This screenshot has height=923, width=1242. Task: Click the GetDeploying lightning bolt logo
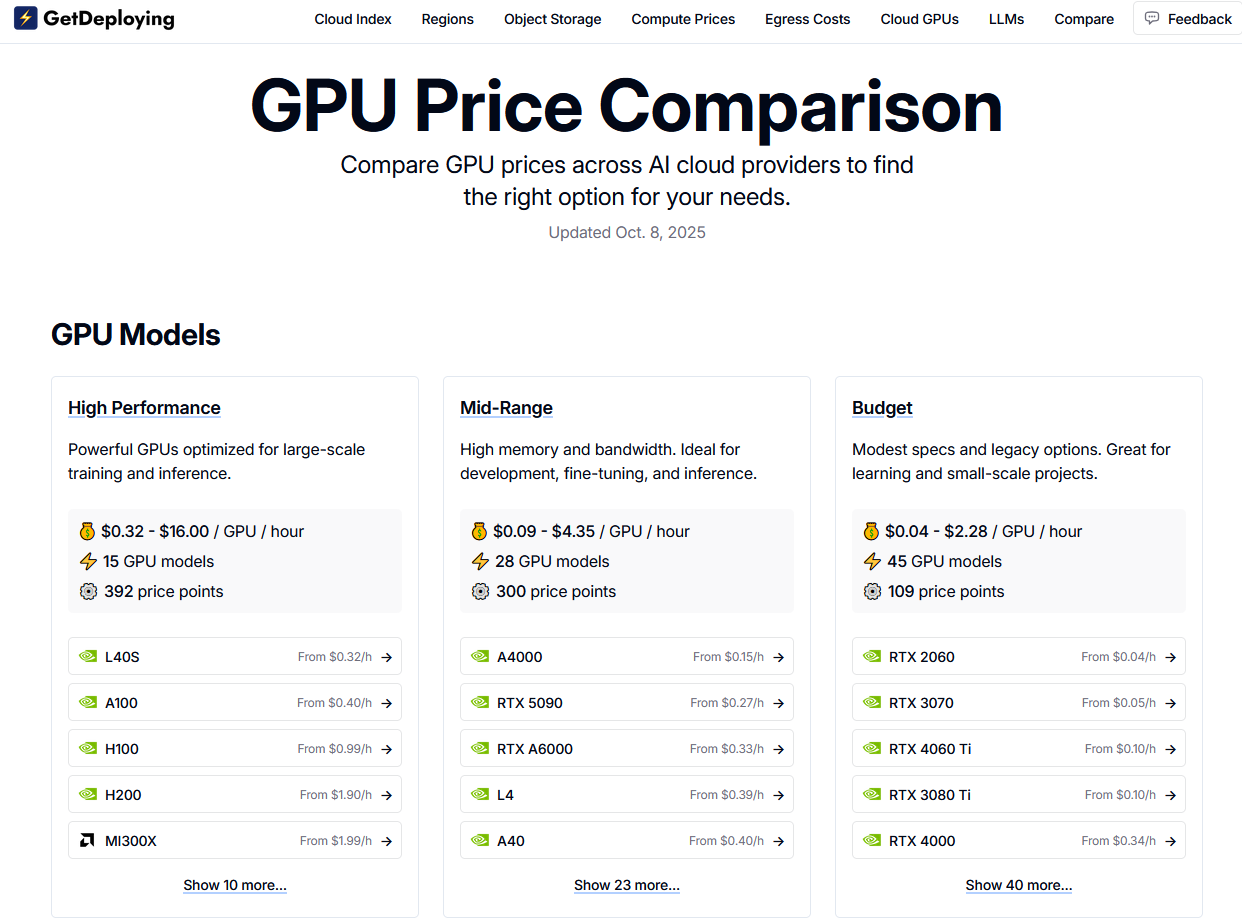coord(26,19)
